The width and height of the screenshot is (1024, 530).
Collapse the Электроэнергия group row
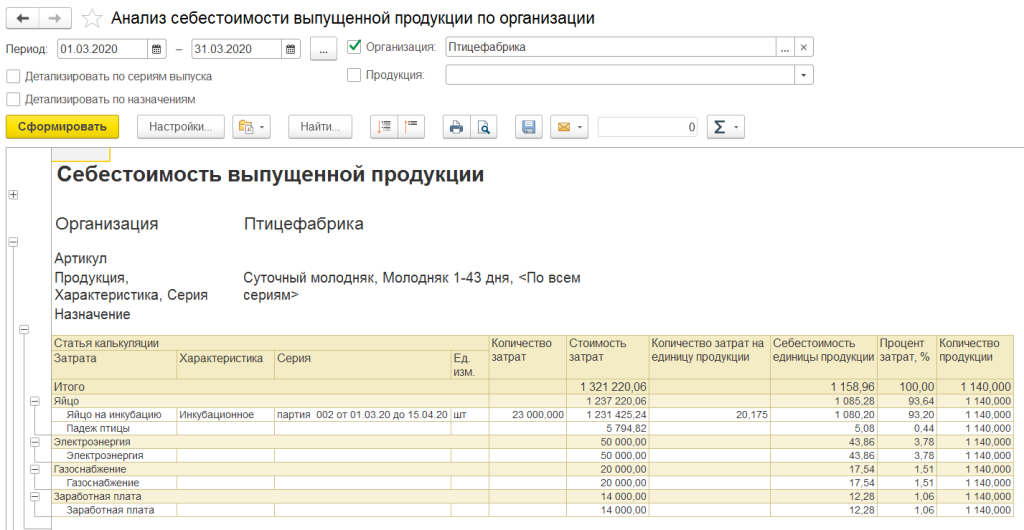click(x=35, y=441)
